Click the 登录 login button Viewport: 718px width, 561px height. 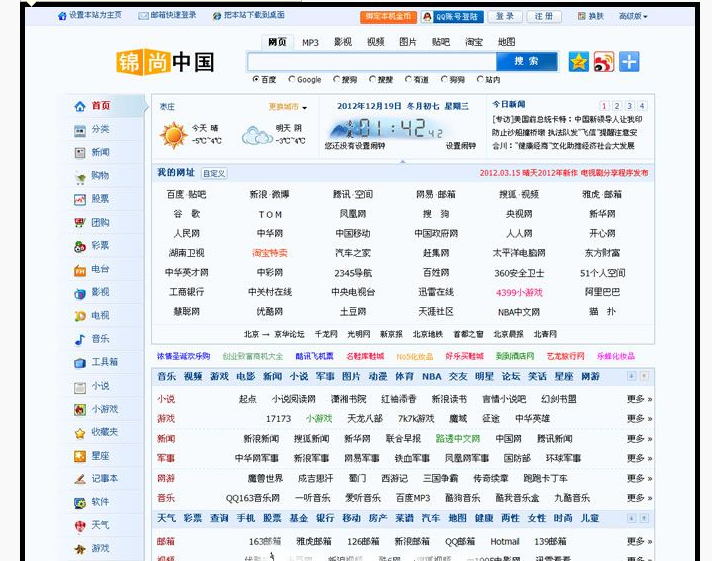pos(505,16)
